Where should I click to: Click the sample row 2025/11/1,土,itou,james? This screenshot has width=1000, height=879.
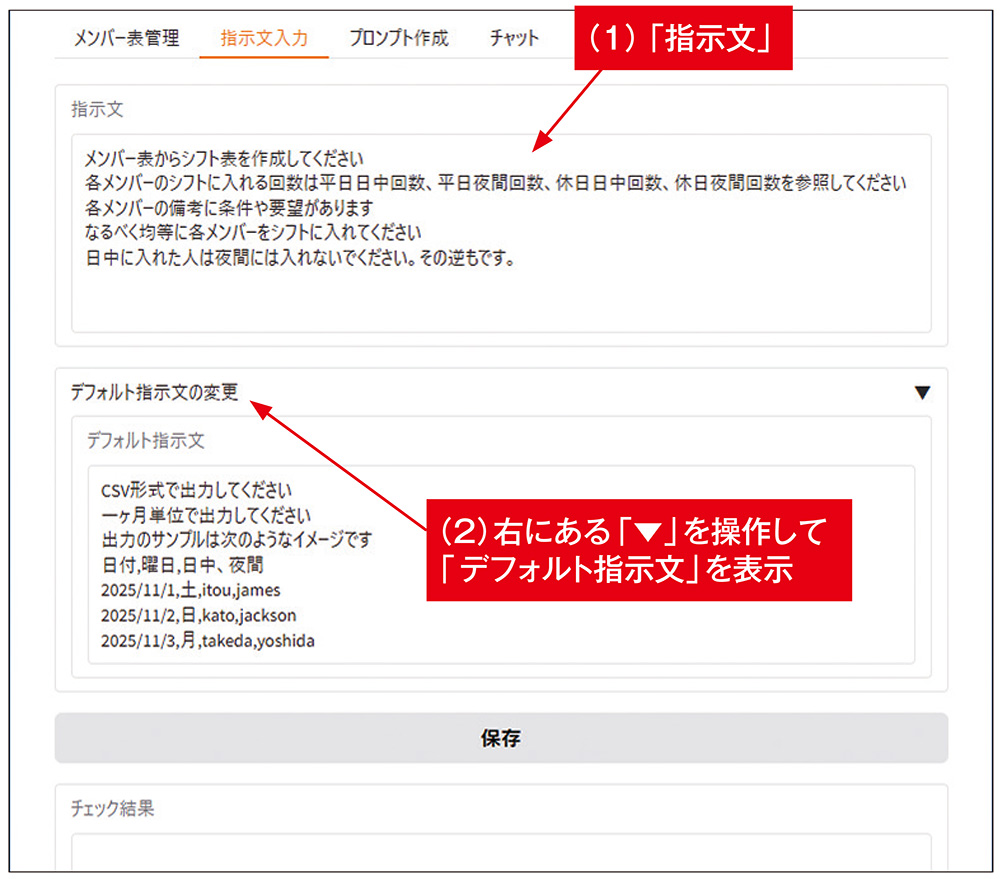pyautogui.click(x=191, y=590)
